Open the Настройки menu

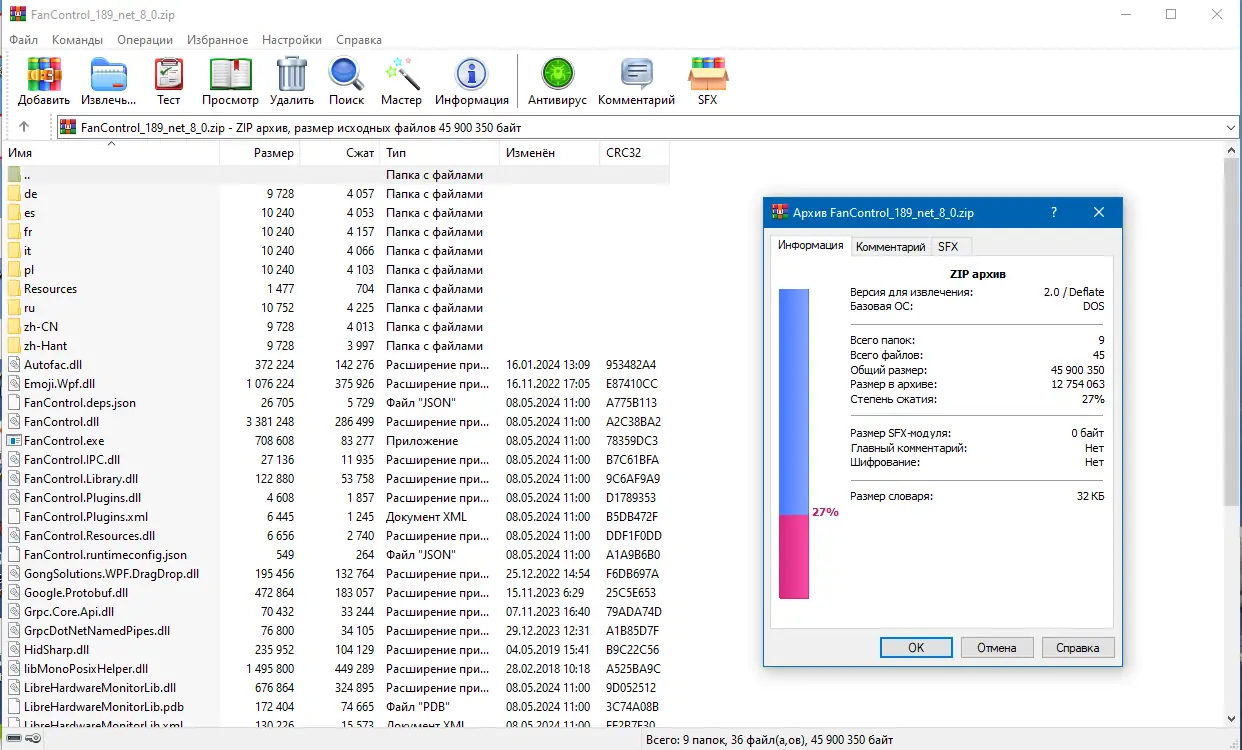[292, 40]
